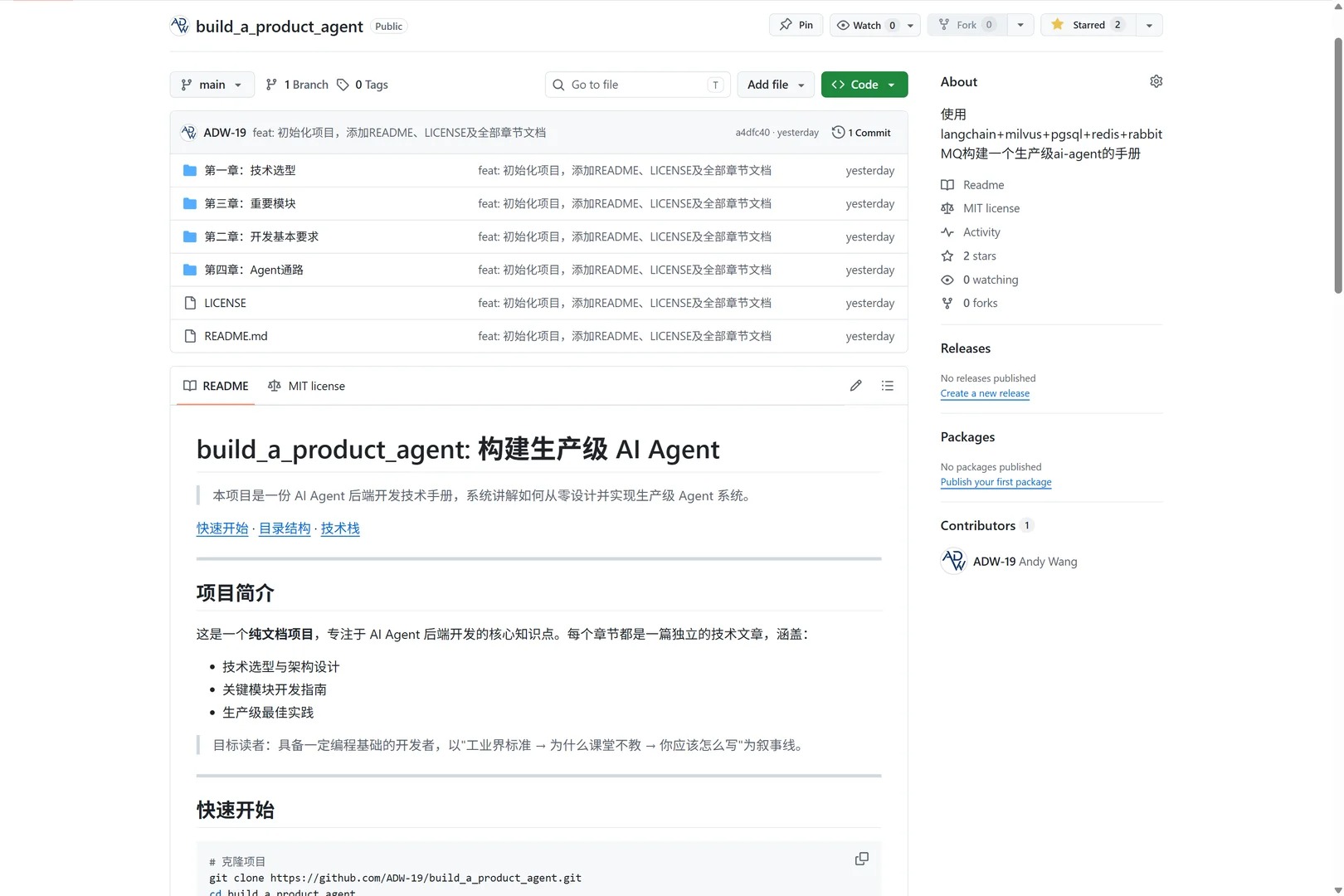Click the repository owner avatar beside build_a_product_agent
Viewport: 1344px width, 896px height.
coord(179,26)
